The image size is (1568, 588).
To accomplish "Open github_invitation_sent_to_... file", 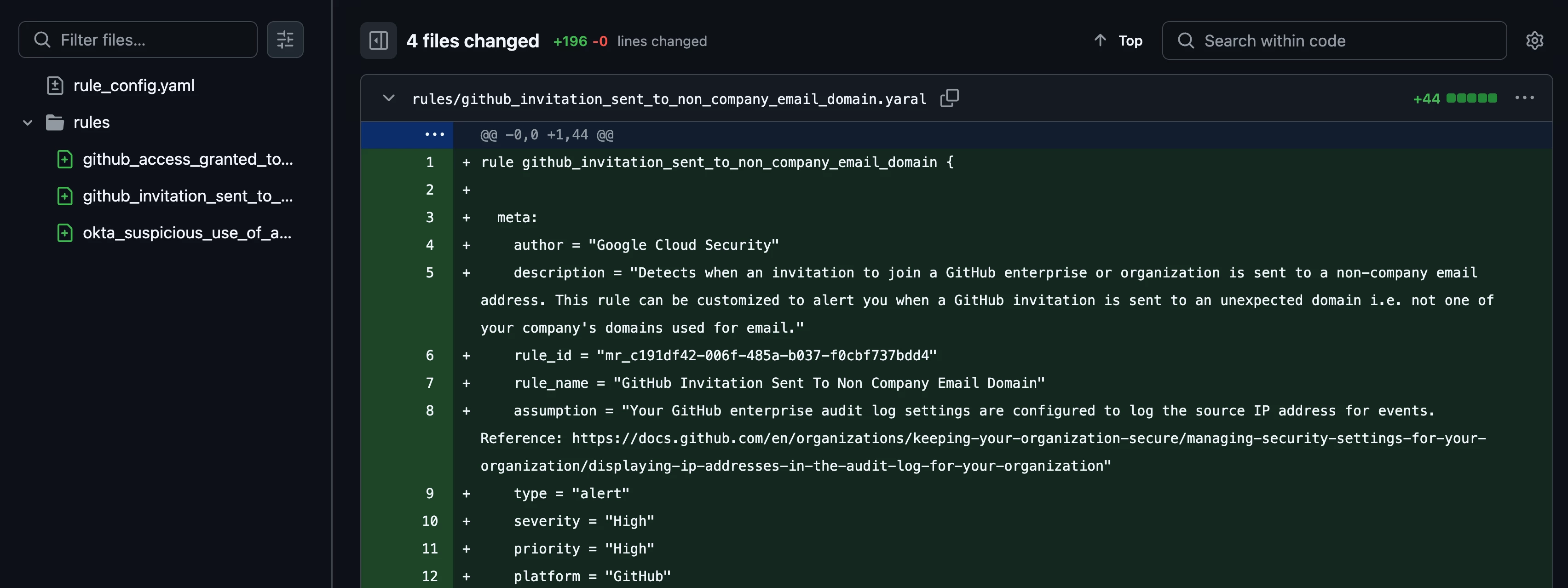I will tap(187, 196).
